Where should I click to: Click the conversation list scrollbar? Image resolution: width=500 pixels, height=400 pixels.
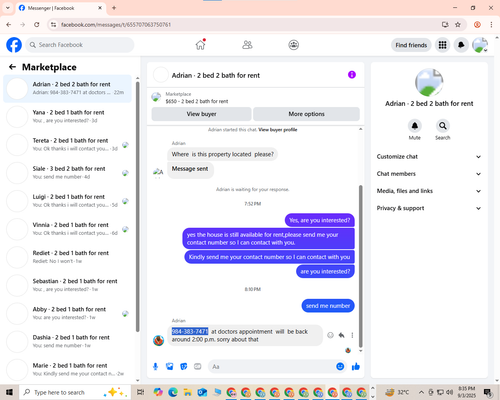(x=137, y=207)
